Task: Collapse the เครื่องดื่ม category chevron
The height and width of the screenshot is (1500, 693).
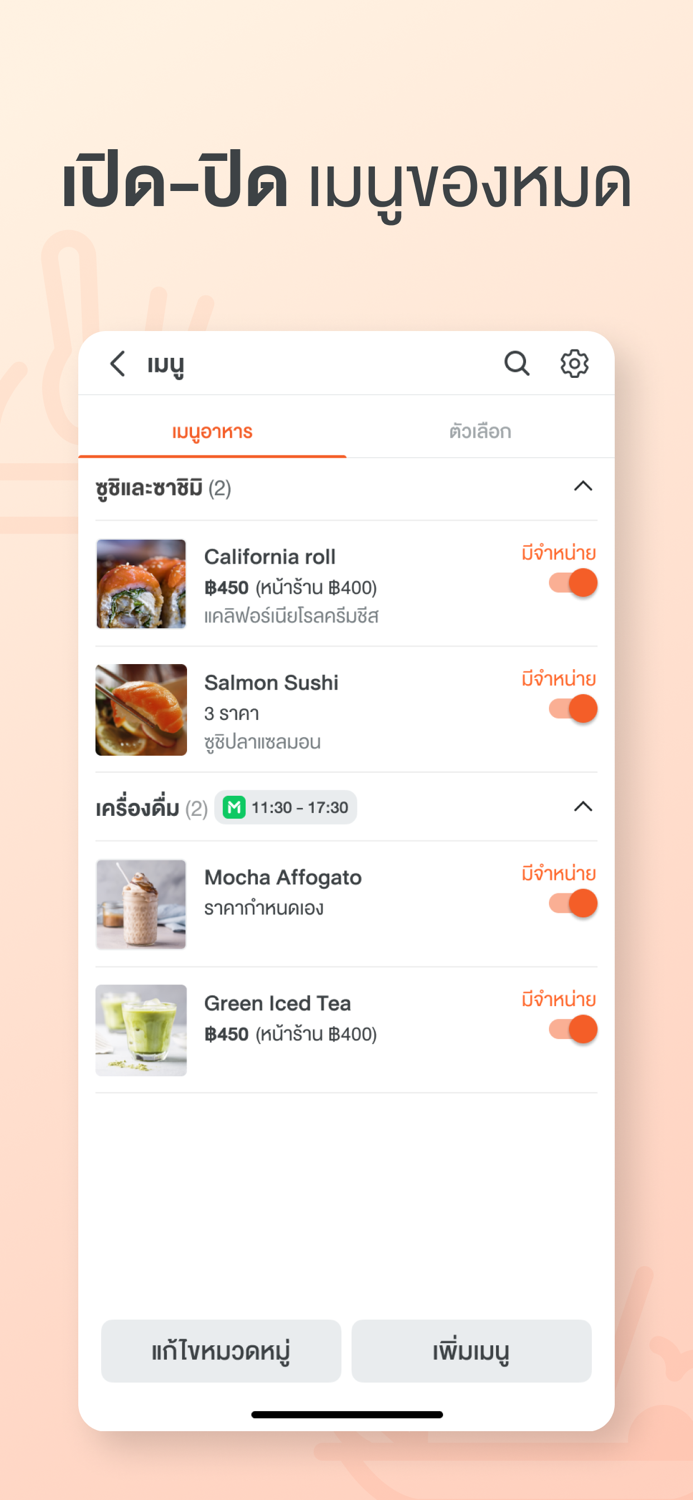Action: 583,807
